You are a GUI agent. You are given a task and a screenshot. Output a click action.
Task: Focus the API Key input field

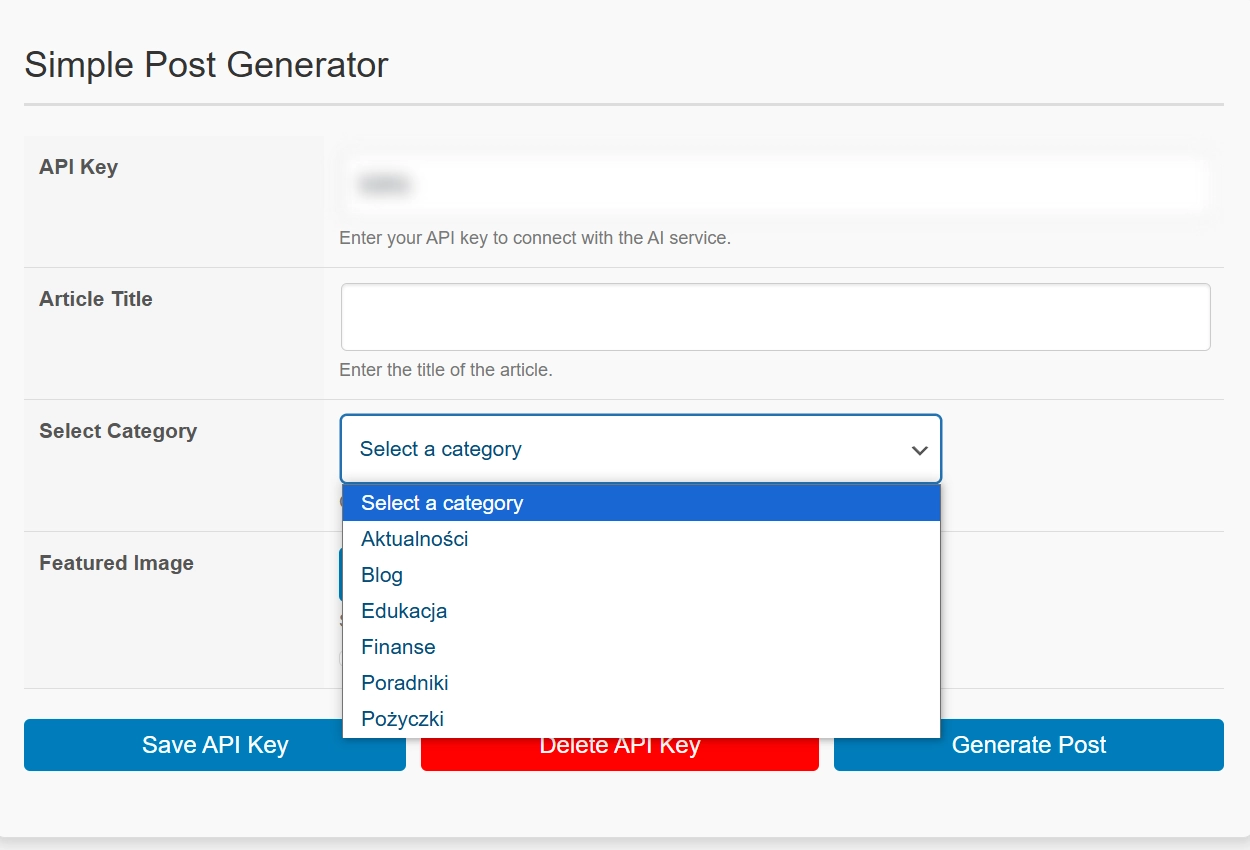pyautogui.click(x=774, y=185)
